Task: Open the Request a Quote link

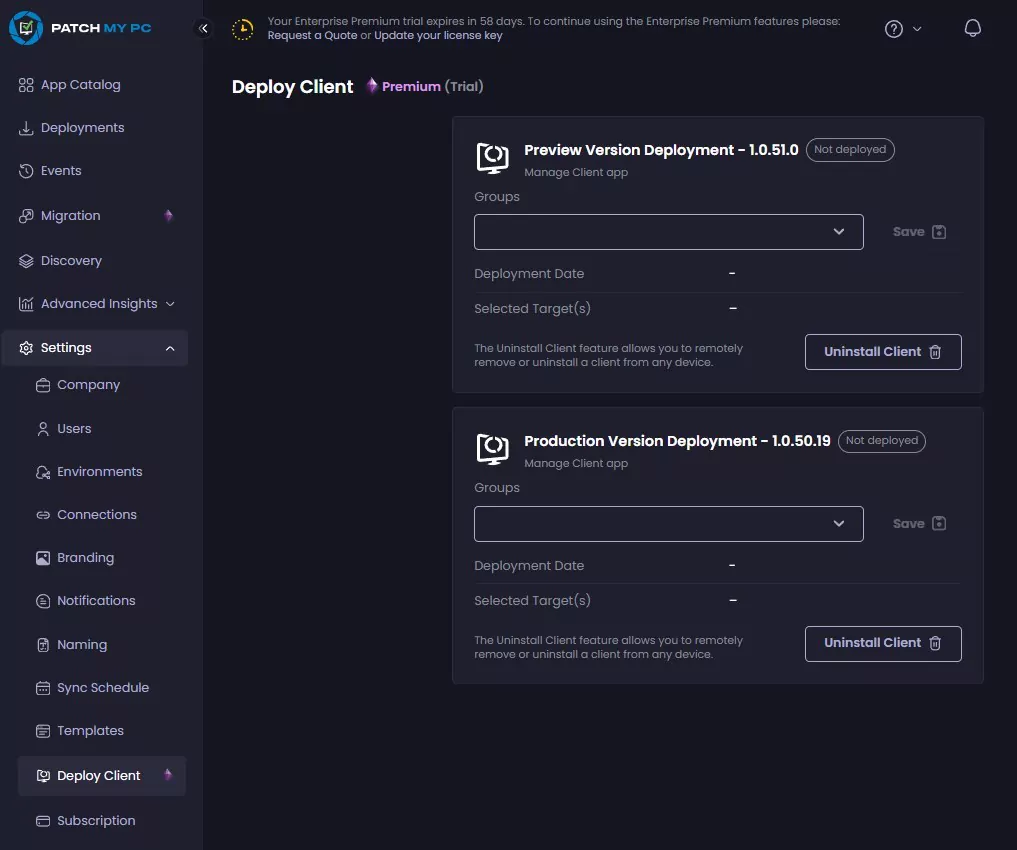Action: [x=313, y=35]
